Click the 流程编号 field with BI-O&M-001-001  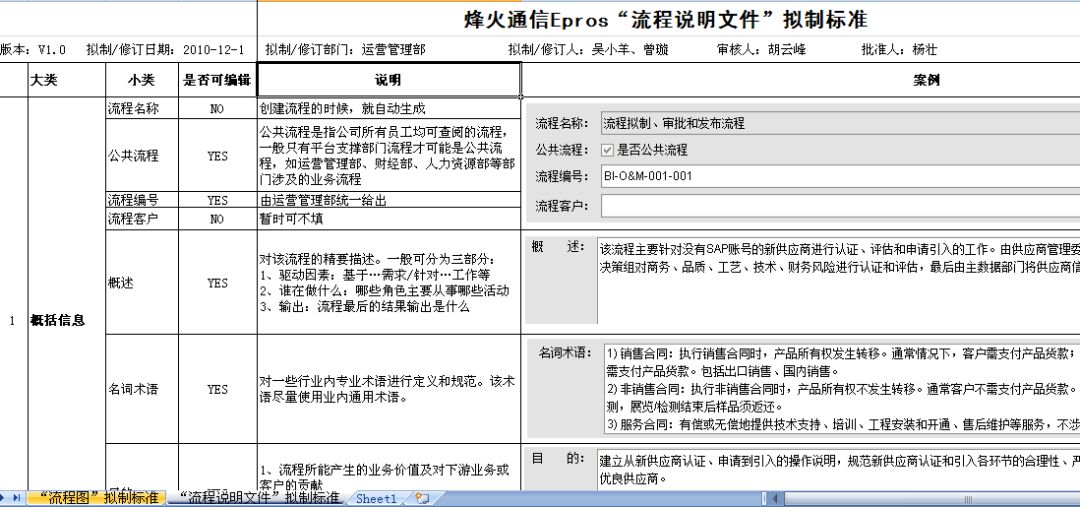pos(838,177)
